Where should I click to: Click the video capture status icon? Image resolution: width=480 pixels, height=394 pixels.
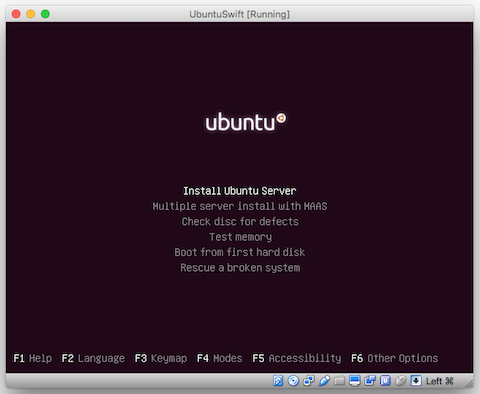tap(370, 380)
